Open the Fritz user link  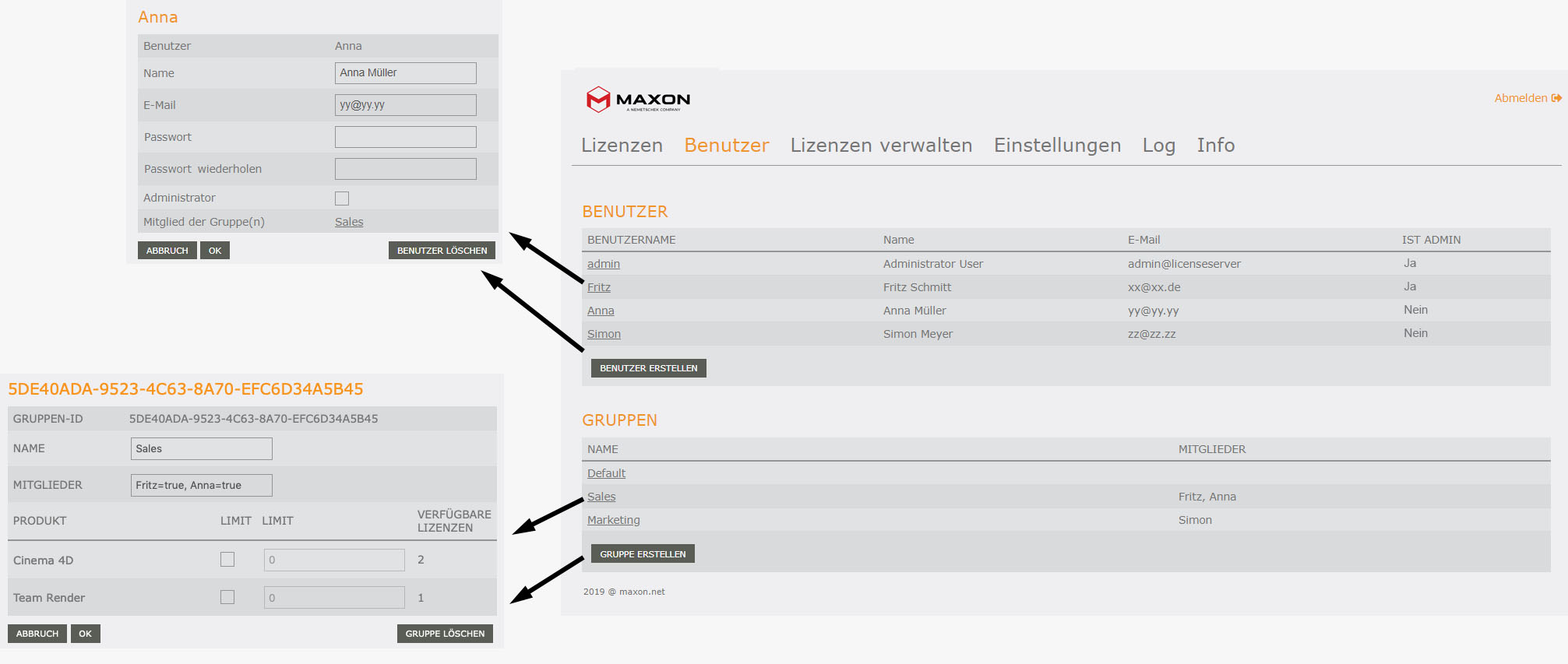(598, 287)
